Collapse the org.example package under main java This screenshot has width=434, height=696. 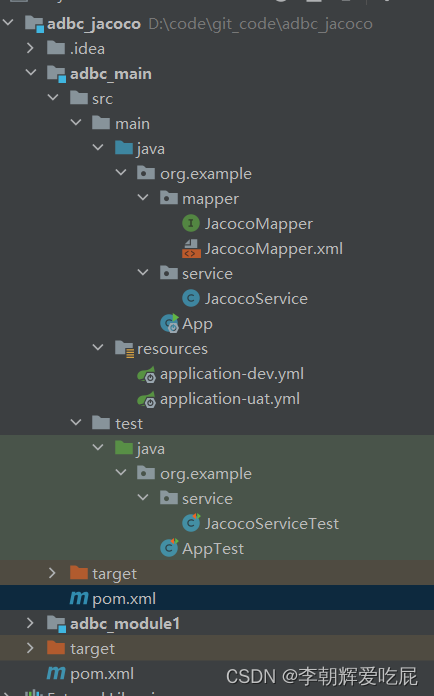click(x=121, y=172)
